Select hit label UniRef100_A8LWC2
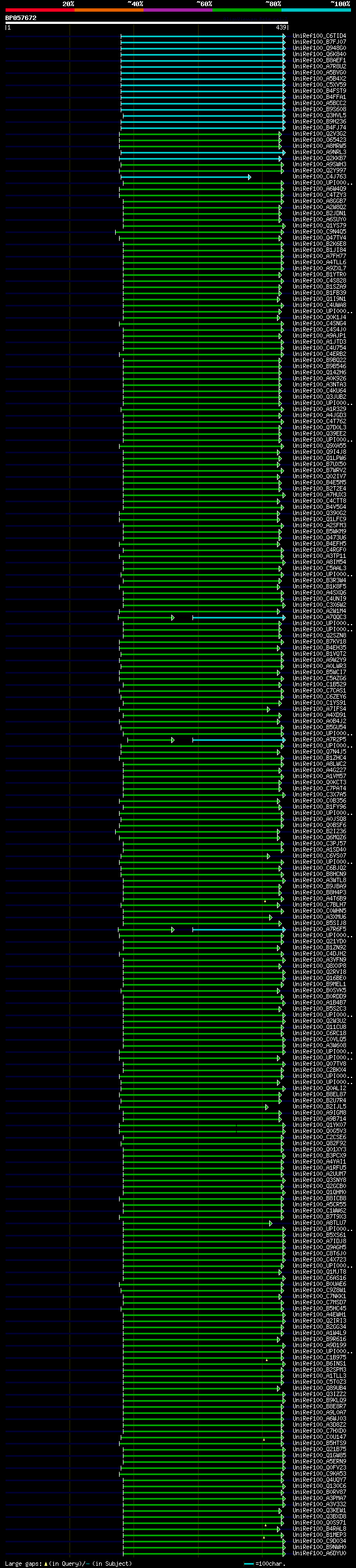Screen dimensions: 356x1568 tap(319, 764)
